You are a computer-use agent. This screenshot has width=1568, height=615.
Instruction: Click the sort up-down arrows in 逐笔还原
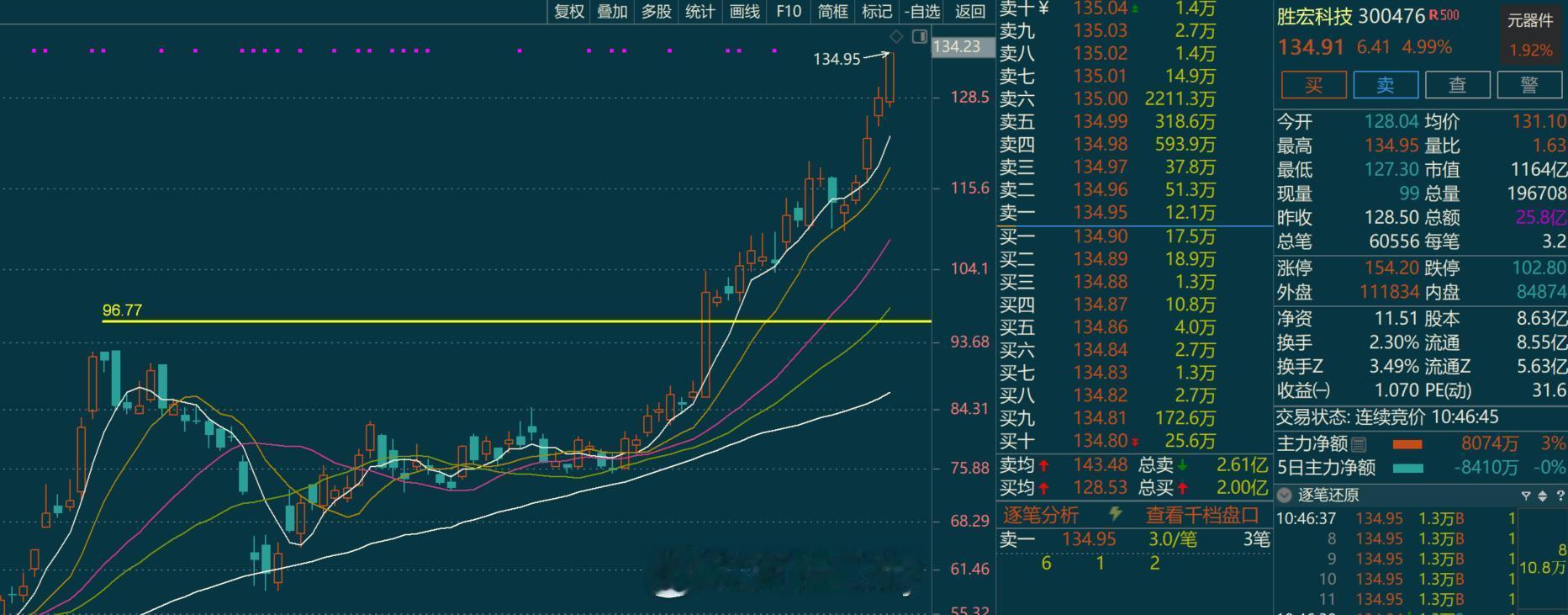1543,496
